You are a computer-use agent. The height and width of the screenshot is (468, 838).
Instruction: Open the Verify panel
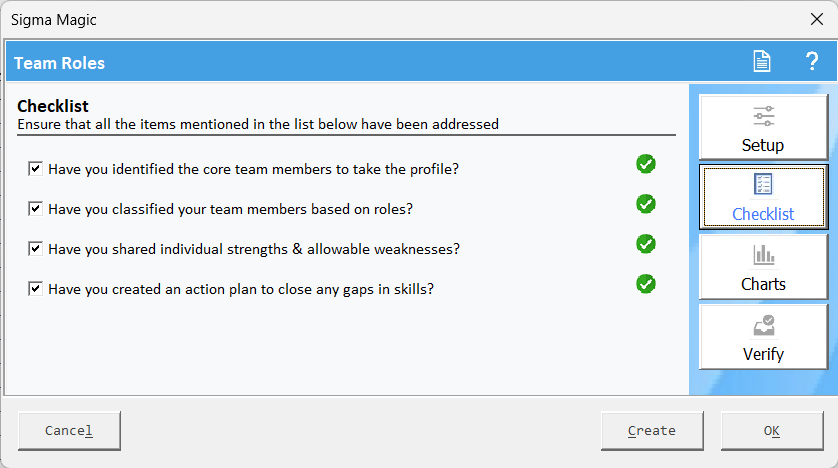pos(763,337)
